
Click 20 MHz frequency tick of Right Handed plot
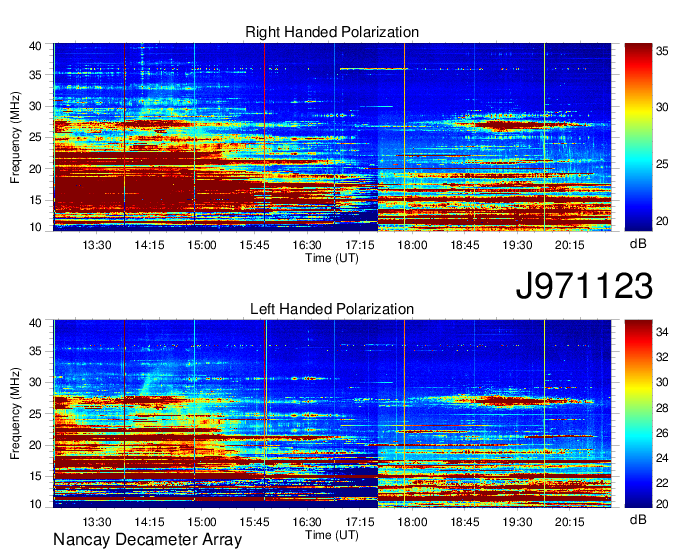tap(35, 169)
